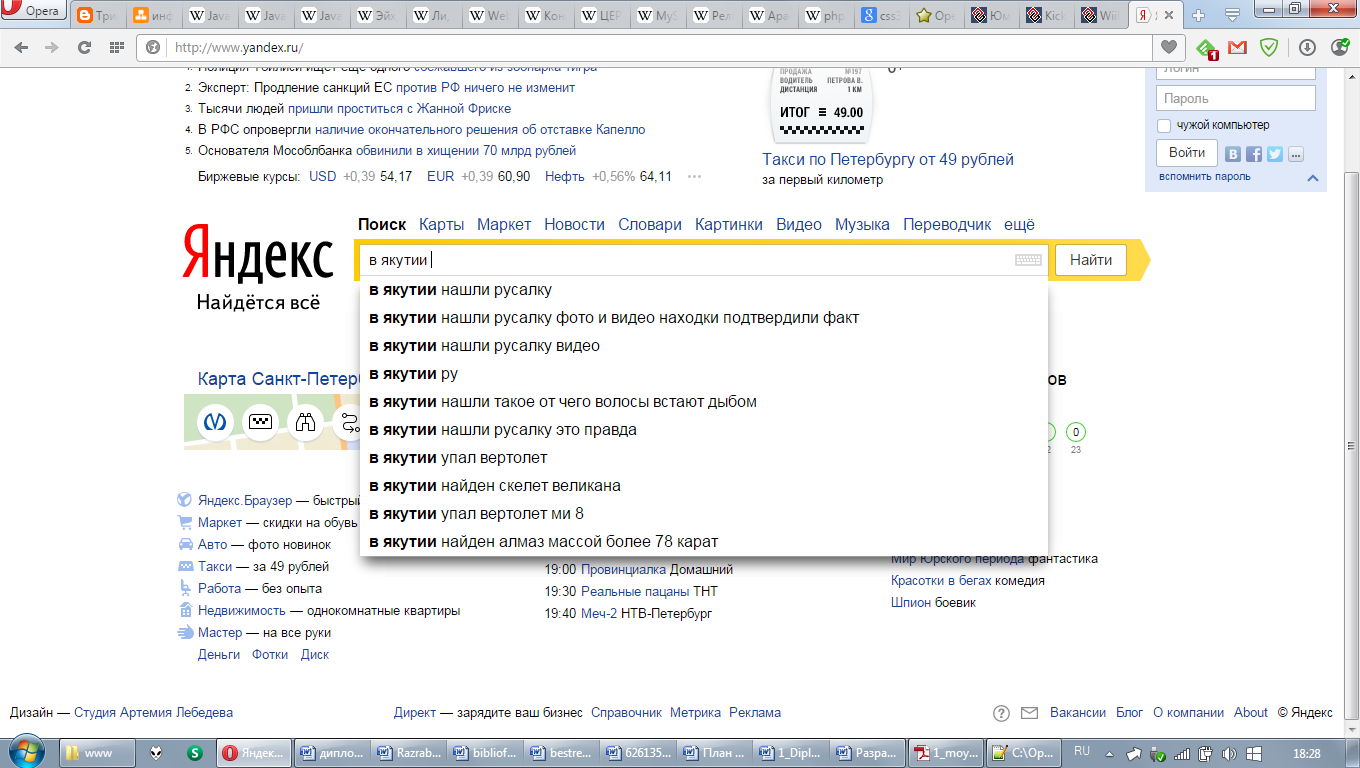The image size is (1360, 768).
Task: Open the Speed Dial grid icon
Action: 116,47
